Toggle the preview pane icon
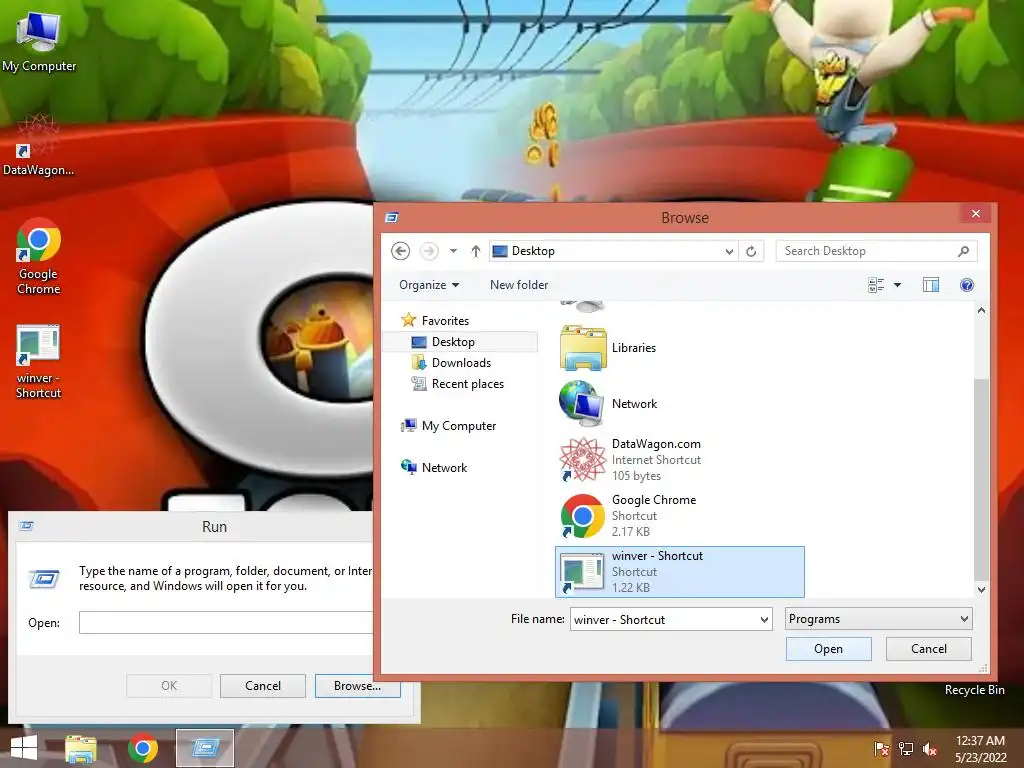1024x768 pixels. [x=931, y=285]
